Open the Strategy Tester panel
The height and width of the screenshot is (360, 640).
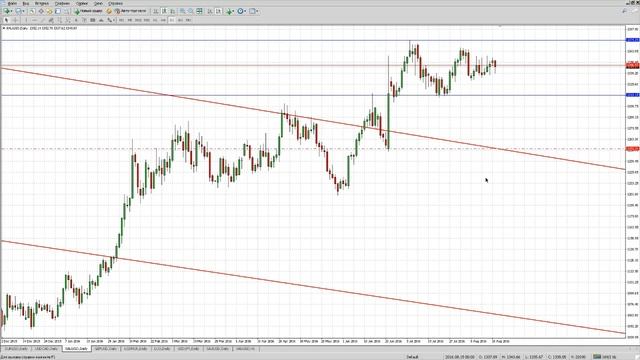tap(67, 11)
